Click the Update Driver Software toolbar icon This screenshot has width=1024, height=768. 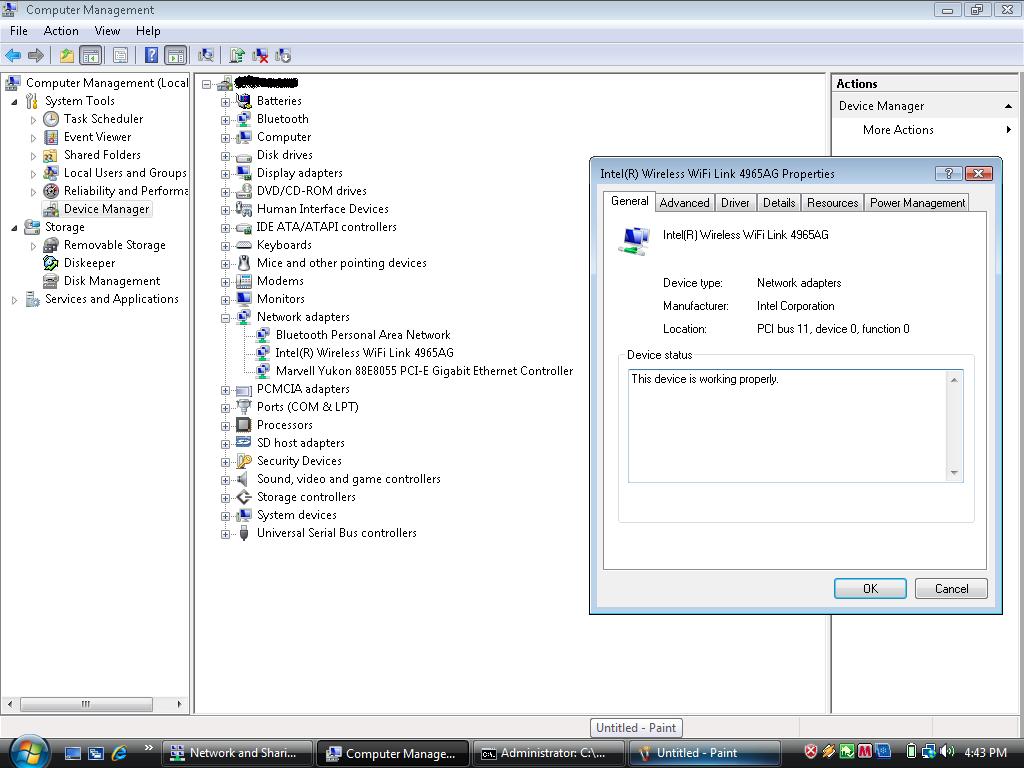click(x=237, y=56)
